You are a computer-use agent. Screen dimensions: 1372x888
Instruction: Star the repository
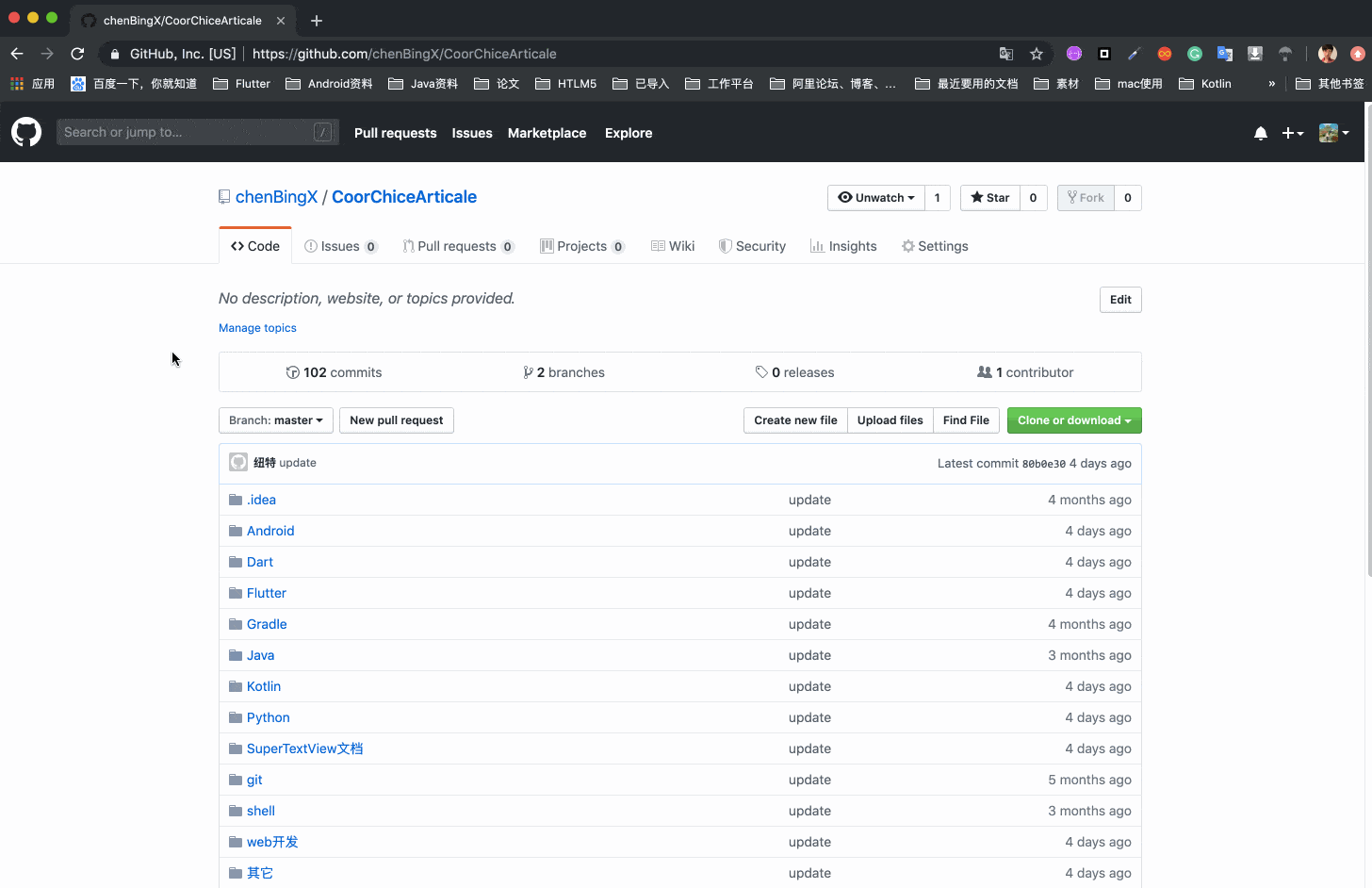(x=990, y=198)
